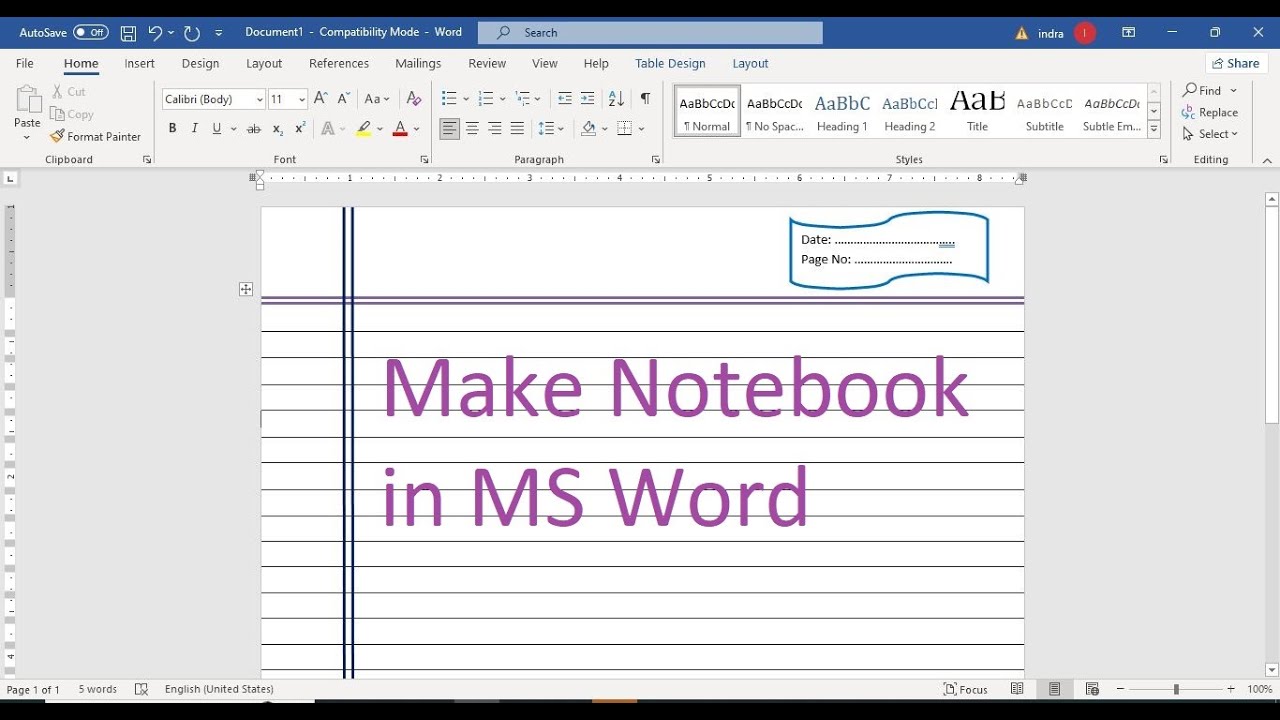Toggle Print Layout view
The height and width of the screenshot is (720, 1280).
1054,689
